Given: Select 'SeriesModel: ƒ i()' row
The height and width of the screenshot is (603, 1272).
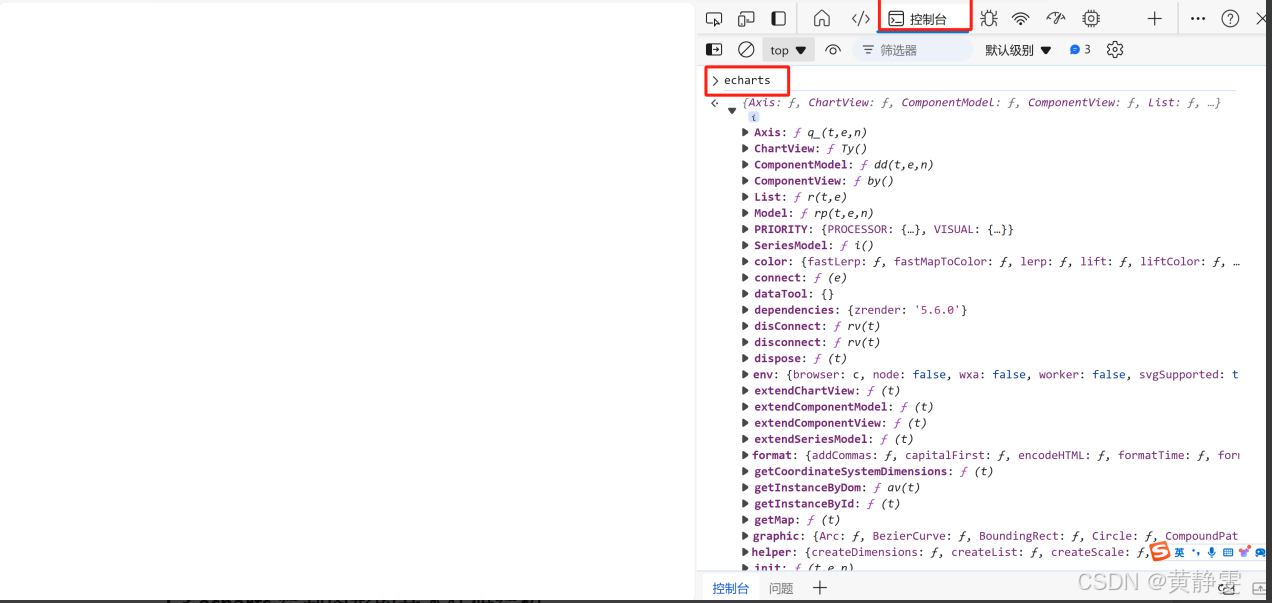Looking at the screenshot, I should point(813,245).
